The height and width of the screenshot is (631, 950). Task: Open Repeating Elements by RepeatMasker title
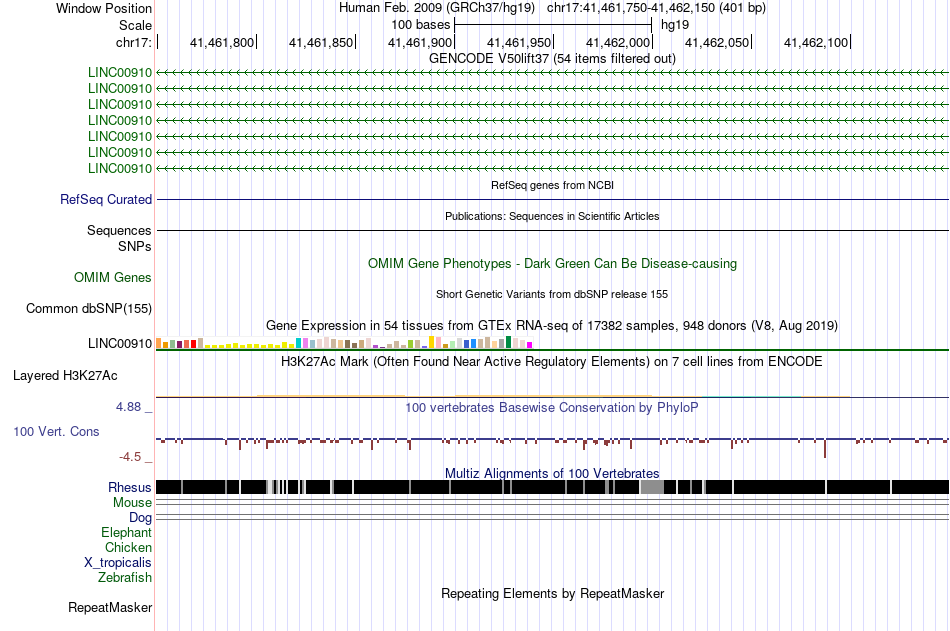pos(552,593)
